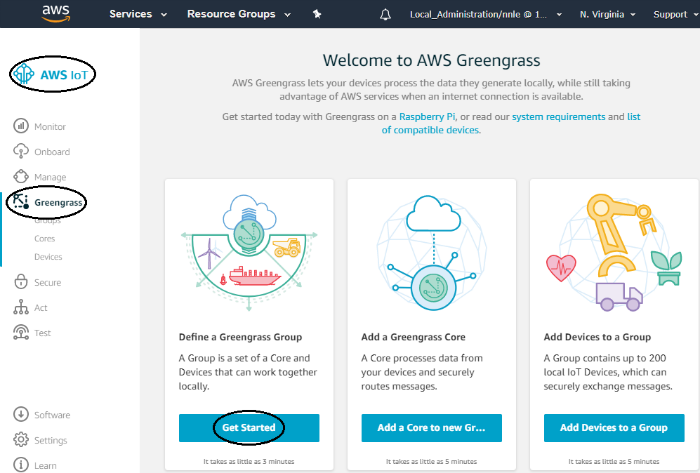
Task: Open Onboard in sidebar
Action: [52, 152]
